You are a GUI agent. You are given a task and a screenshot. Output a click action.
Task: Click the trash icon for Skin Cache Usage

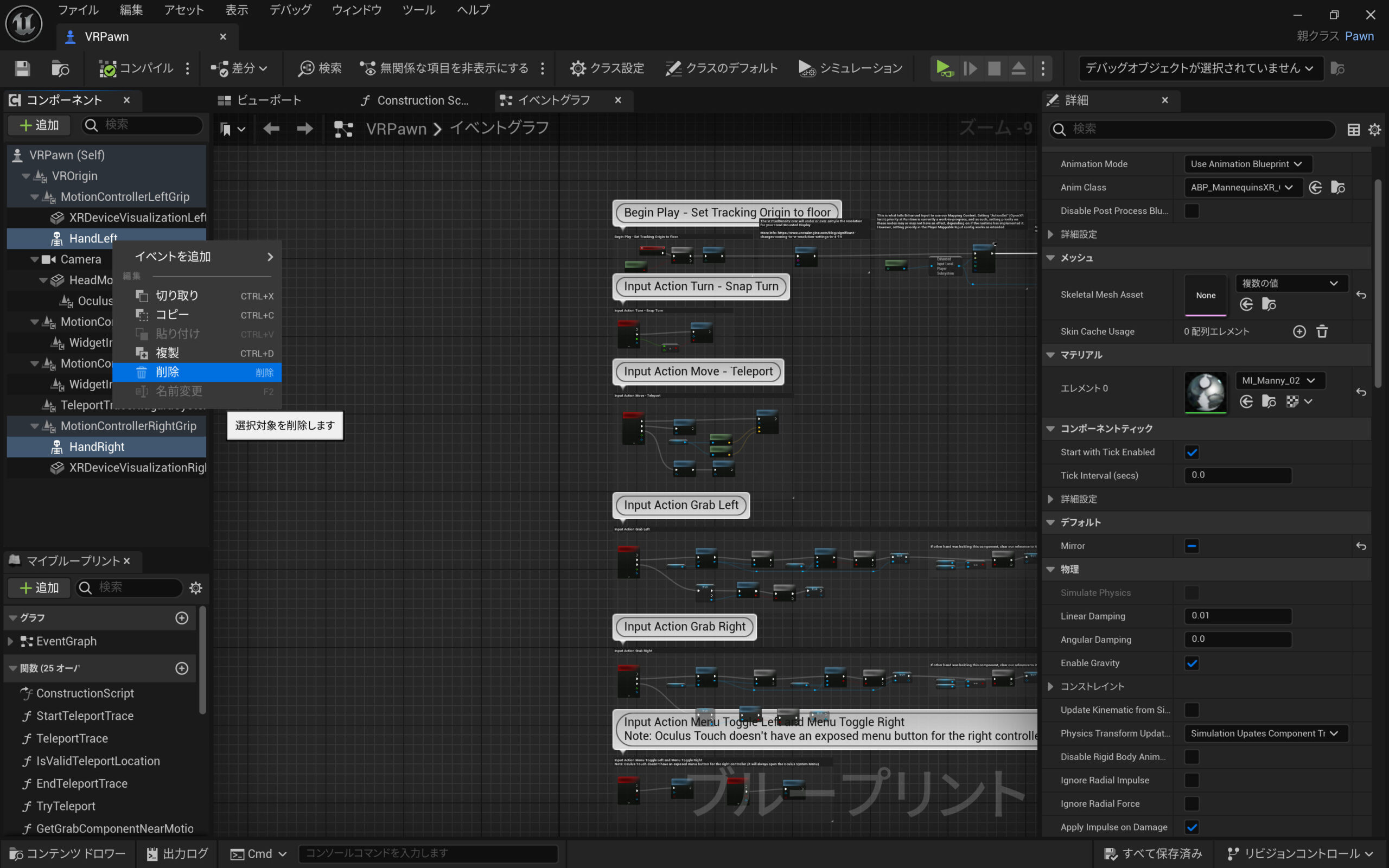[x=1322, y=331]
